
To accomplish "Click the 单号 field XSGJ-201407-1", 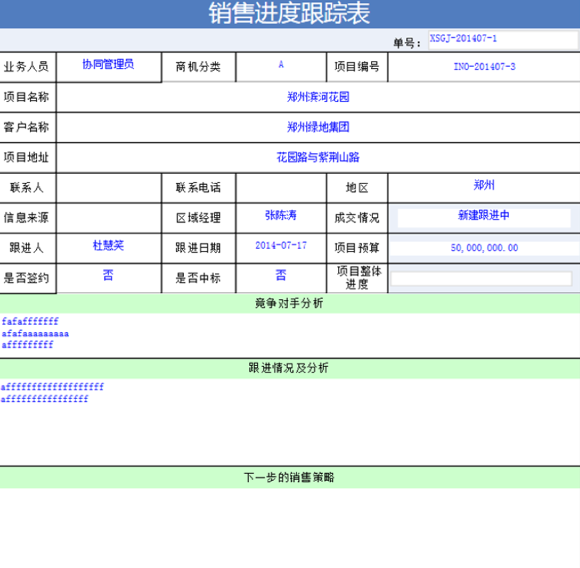I will 503,40.
